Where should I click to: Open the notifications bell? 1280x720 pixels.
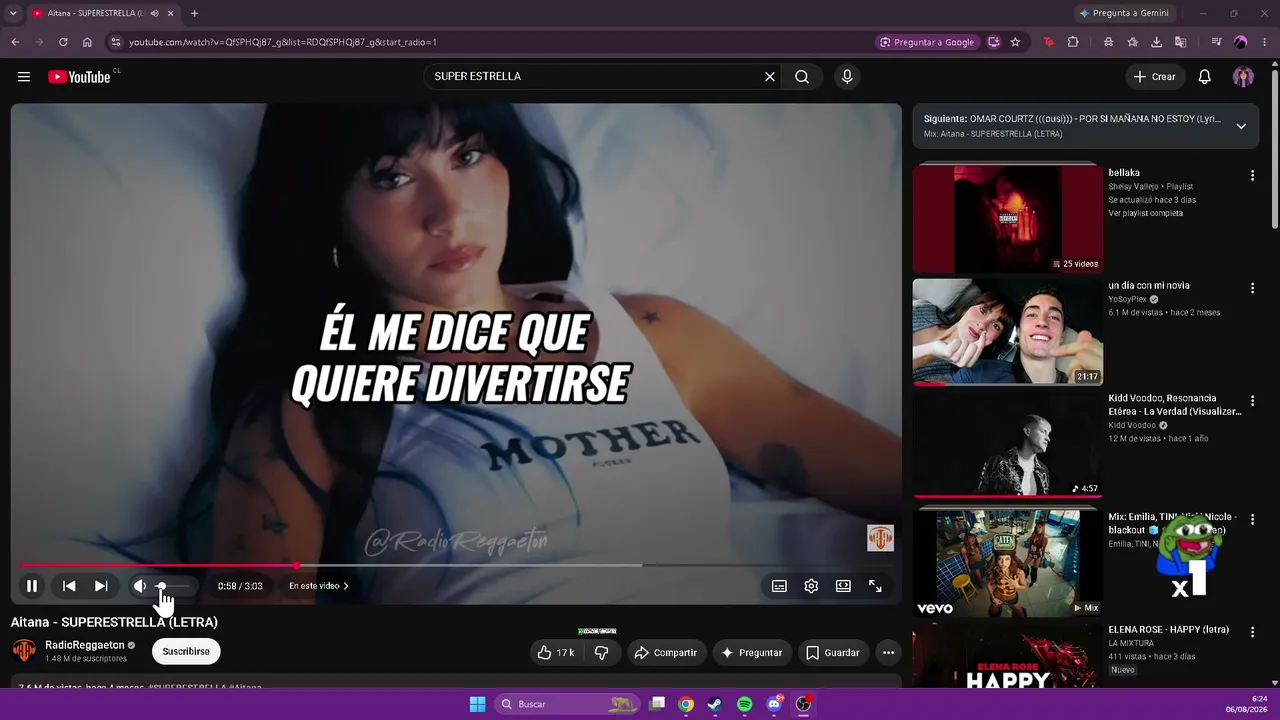pos(1205,77)
